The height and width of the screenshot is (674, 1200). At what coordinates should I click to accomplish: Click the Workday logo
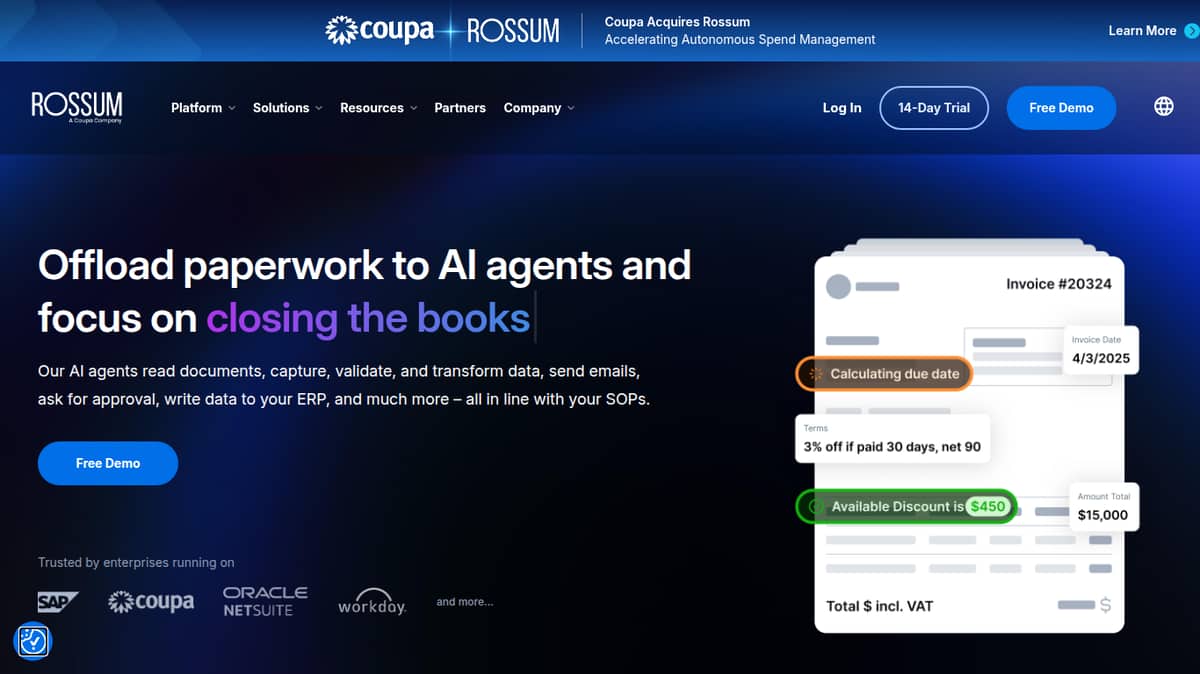tap(372, 601)
